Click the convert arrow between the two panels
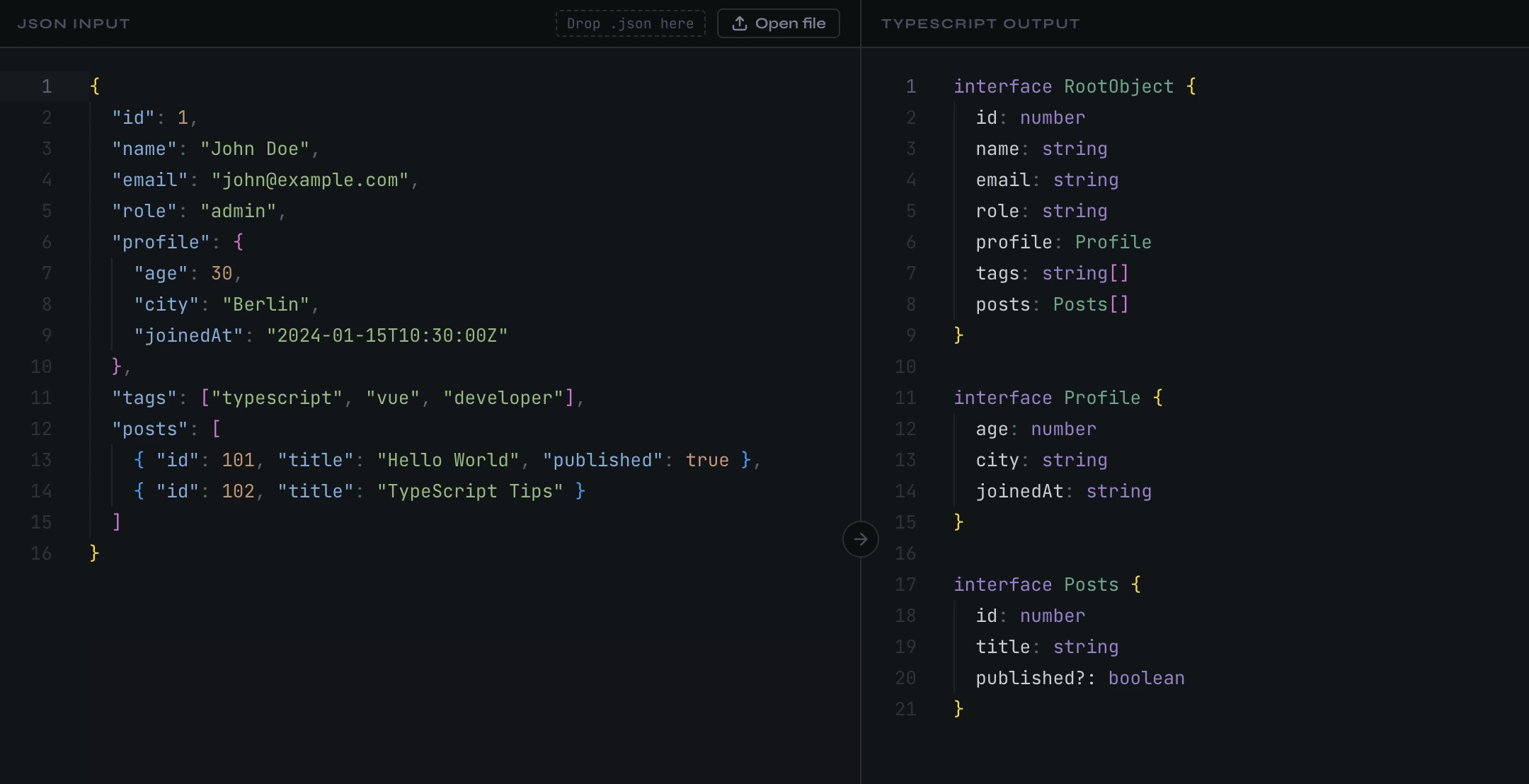Viewport: 1529px width, 784px height. coord(860,539)
